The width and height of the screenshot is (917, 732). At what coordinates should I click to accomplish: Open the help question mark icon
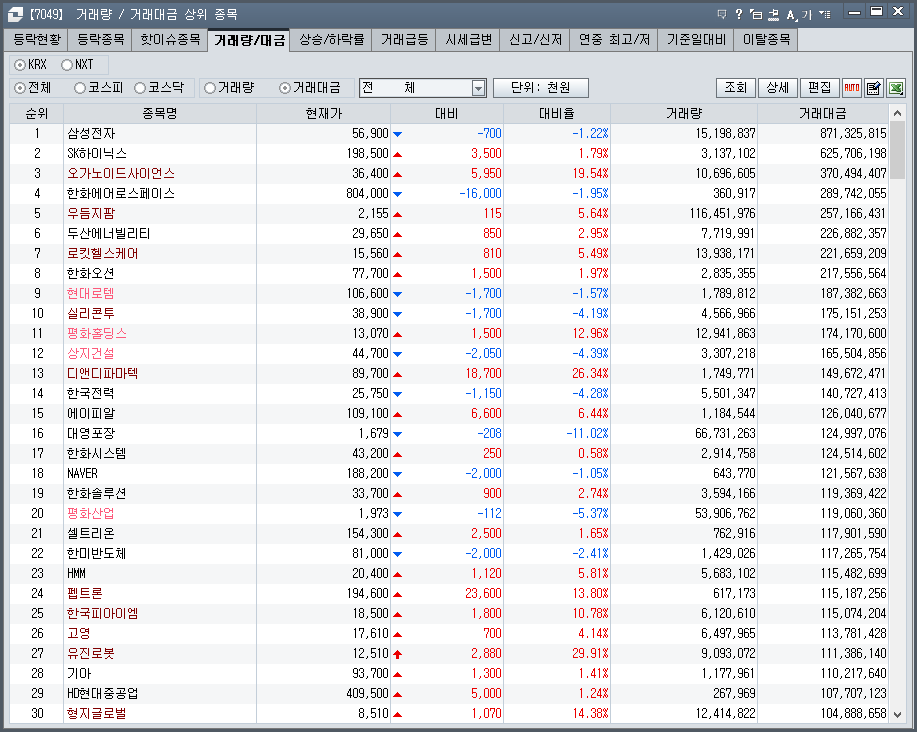739,14
